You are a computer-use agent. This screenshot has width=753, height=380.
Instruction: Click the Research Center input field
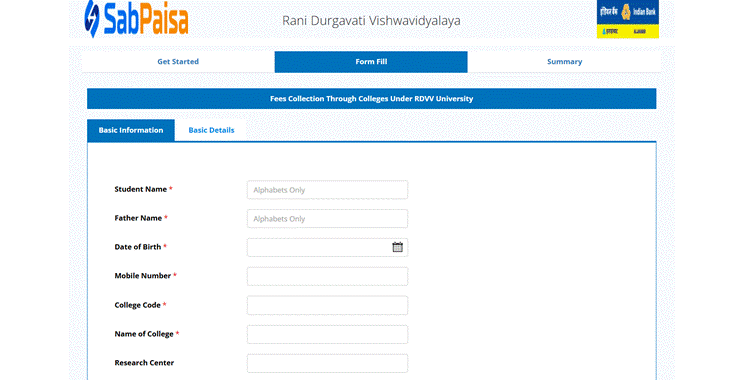pos(328,363)
